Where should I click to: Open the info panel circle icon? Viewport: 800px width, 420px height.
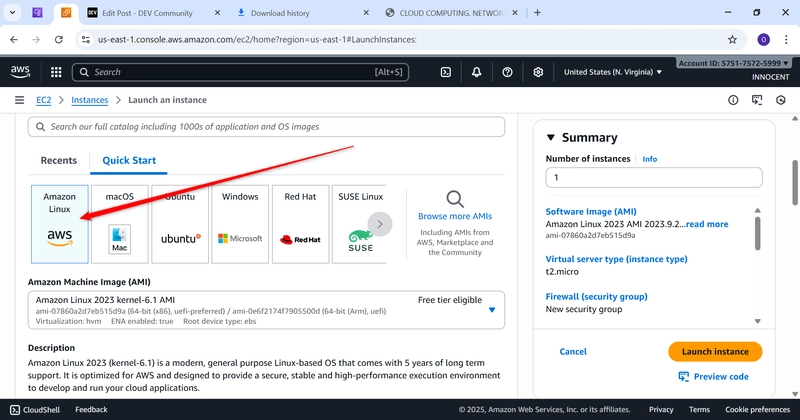coord(733,100)
